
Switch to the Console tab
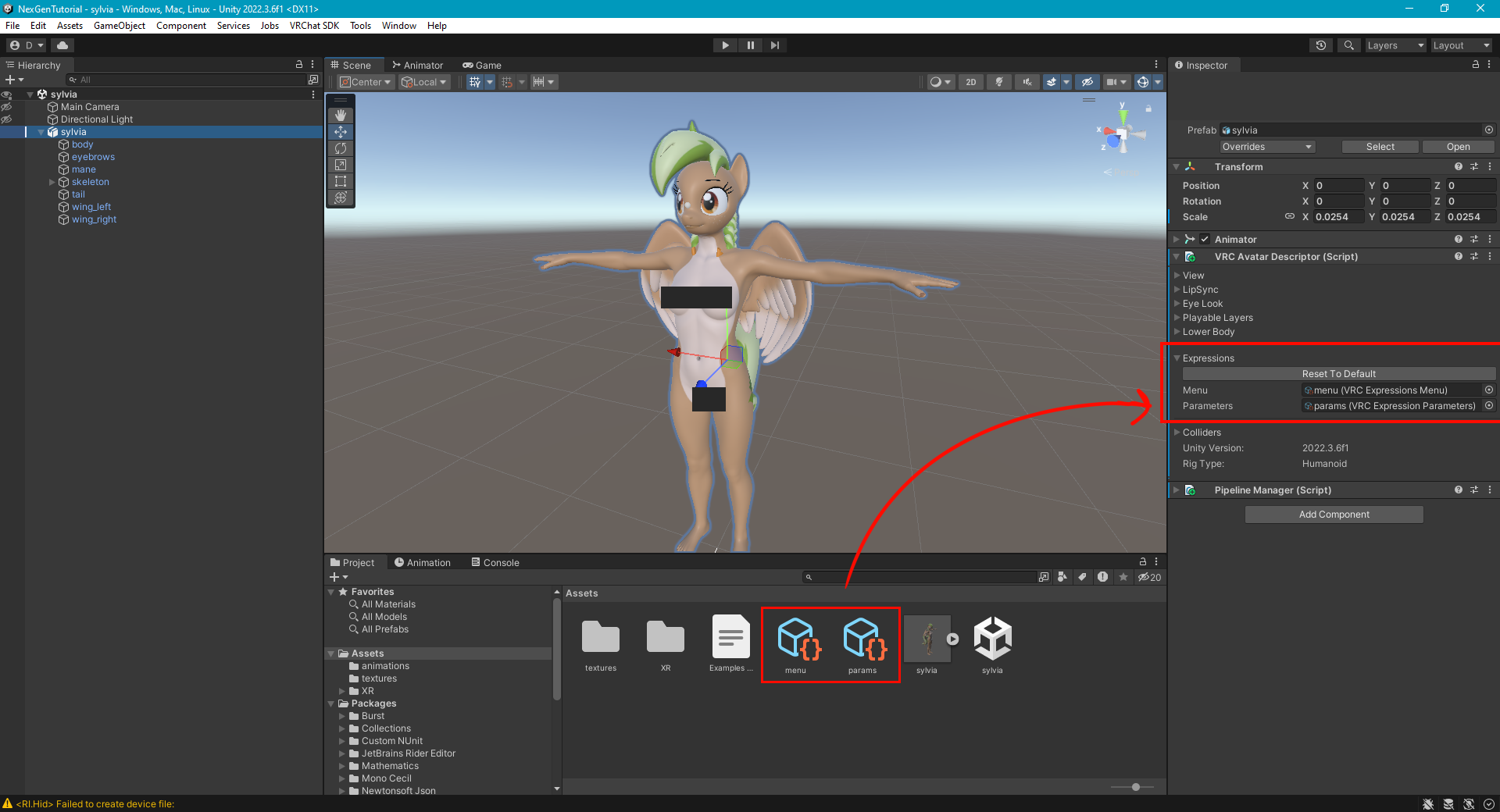(x=495, y=563)
